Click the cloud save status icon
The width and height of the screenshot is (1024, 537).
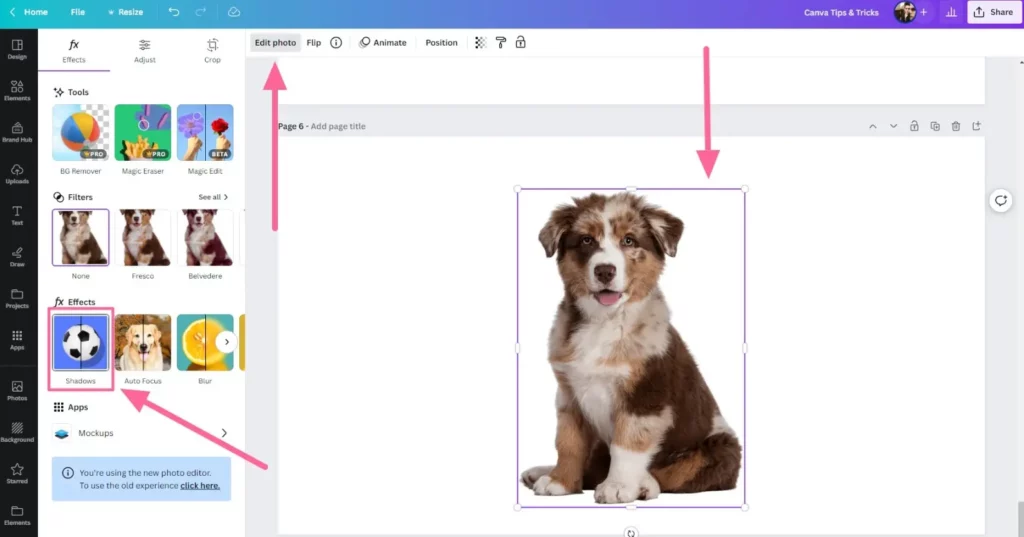[x=234, y=12]
